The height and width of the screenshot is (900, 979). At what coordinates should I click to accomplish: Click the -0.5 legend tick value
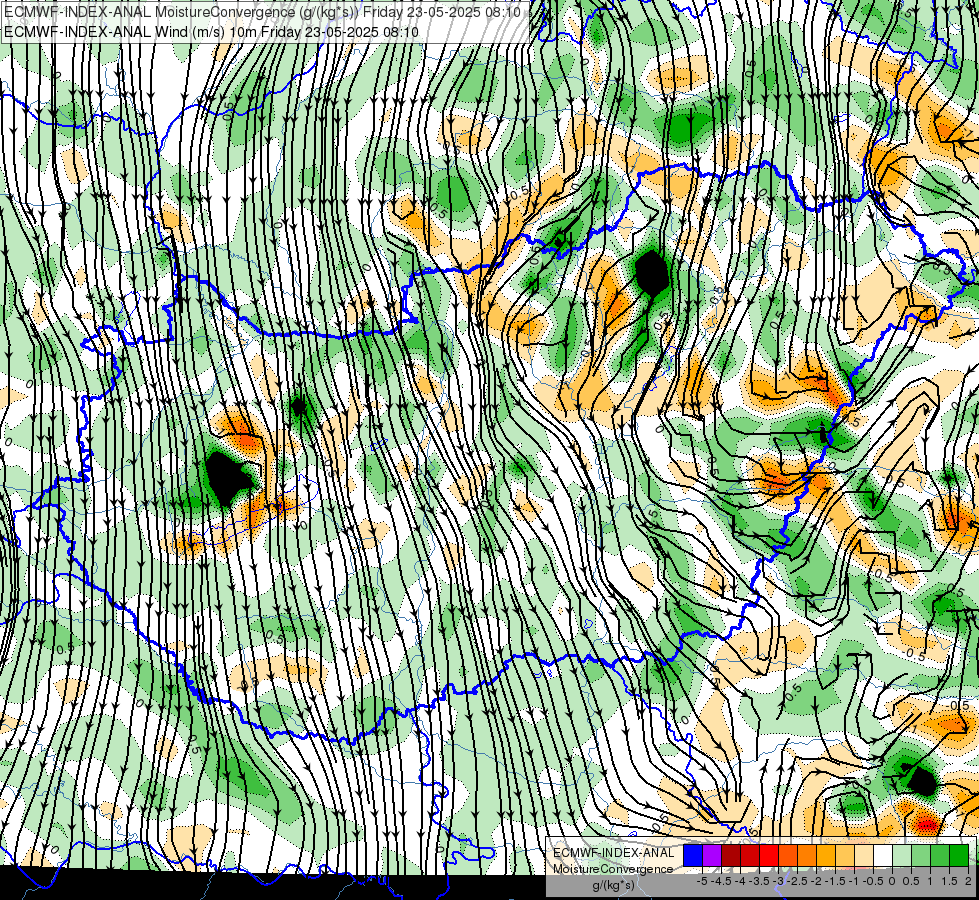point(873,881)
